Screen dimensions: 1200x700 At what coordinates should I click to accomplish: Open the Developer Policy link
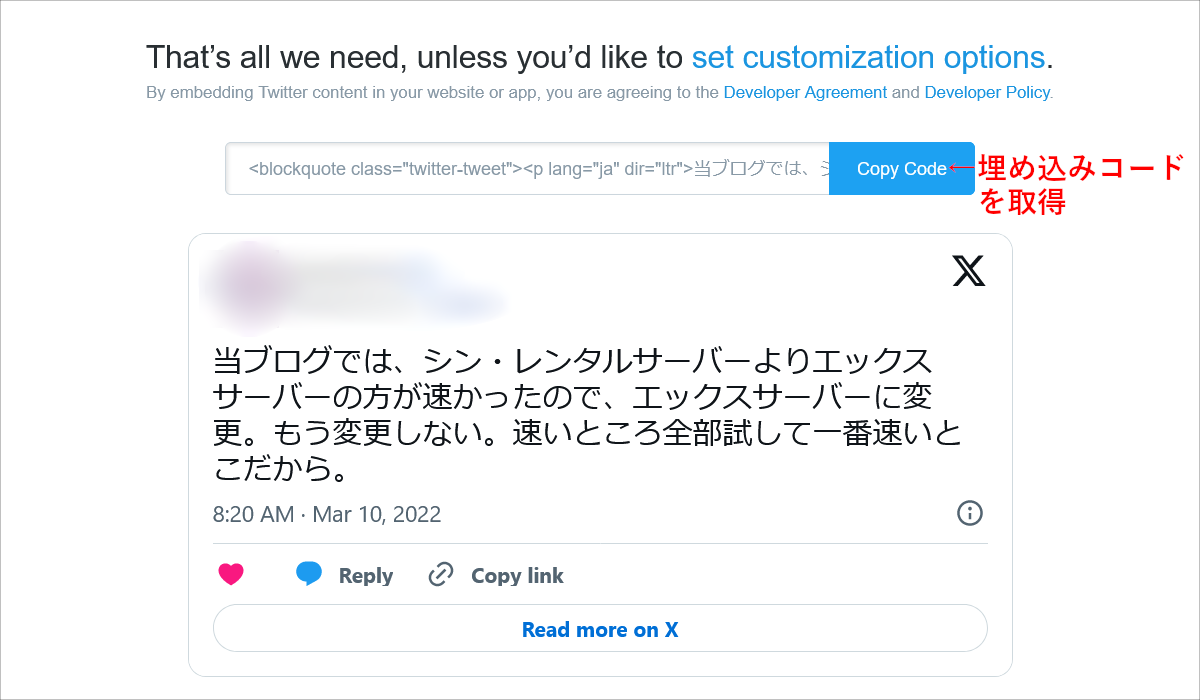tap(987, 92)
